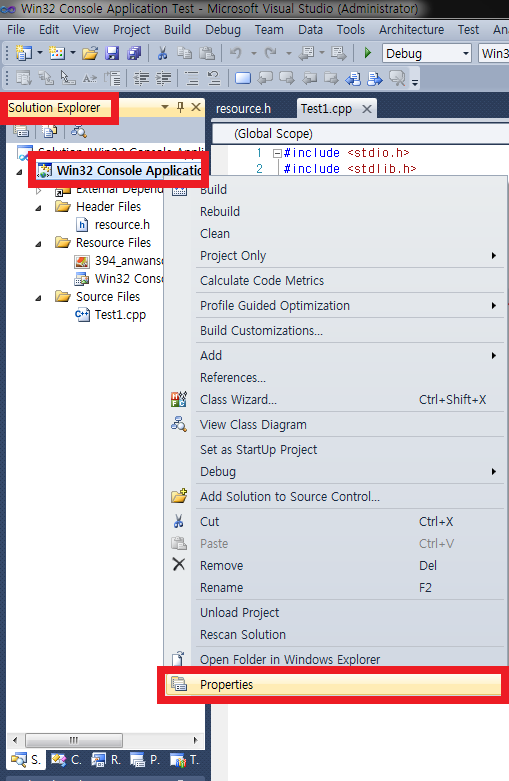Collapse the Source Files folder
The width and height of the screenshot is (509, 781).
coord(38,298)
